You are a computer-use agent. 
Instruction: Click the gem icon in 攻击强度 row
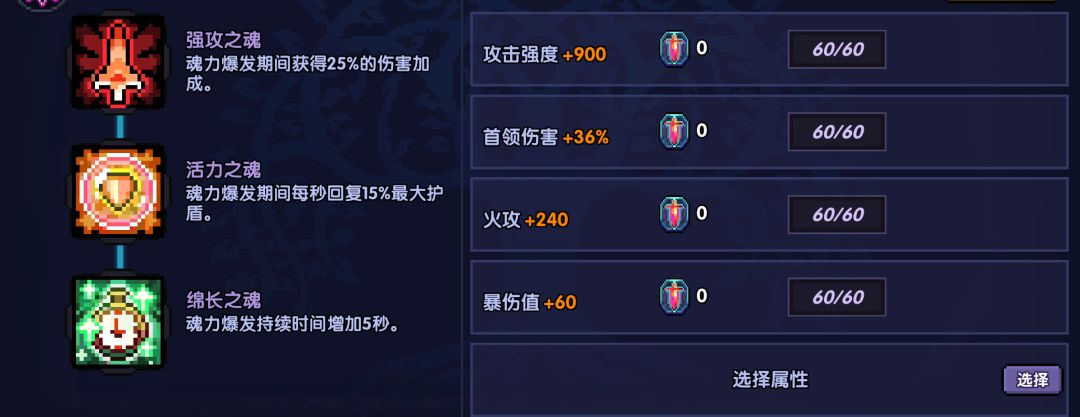pos(674,50)
